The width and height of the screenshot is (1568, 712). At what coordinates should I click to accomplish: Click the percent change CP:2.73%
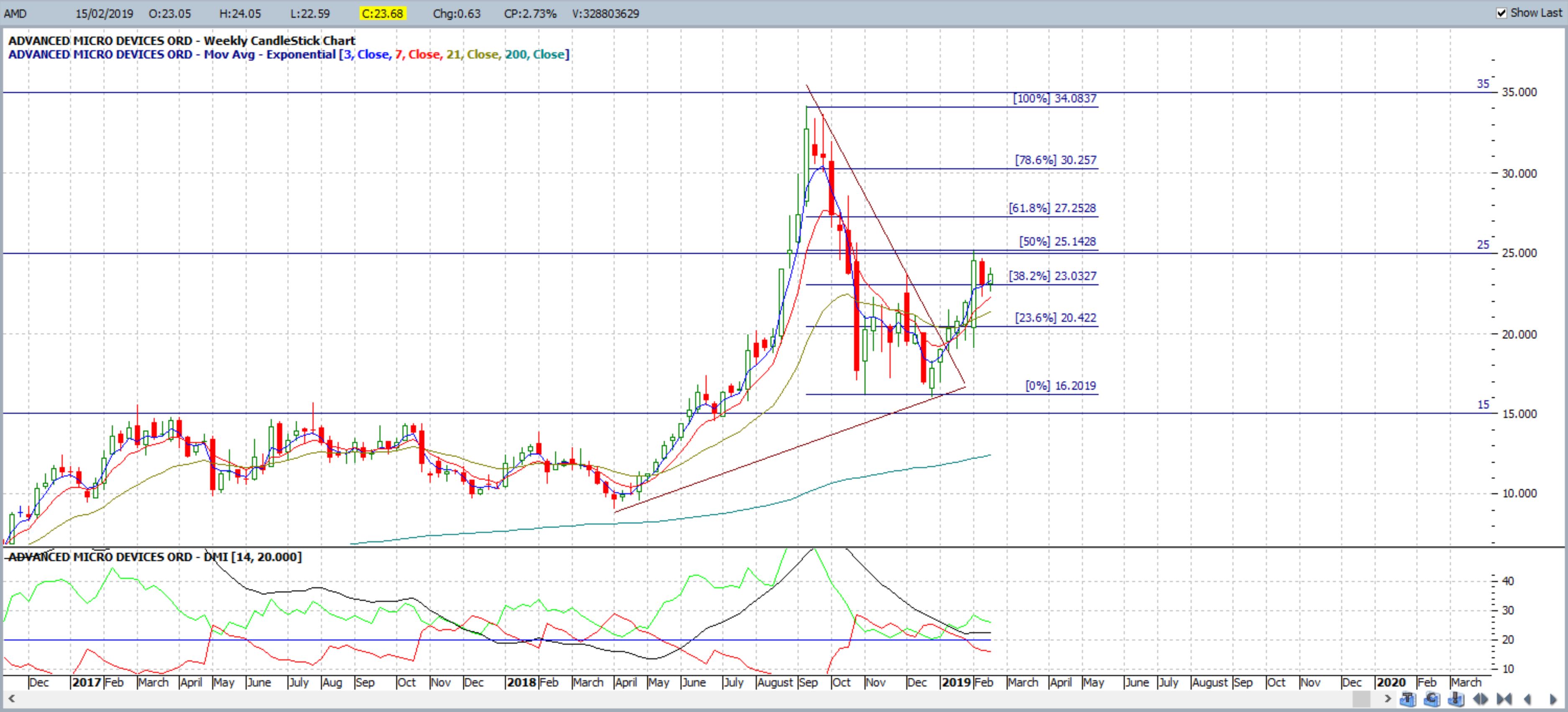click(x=530, y=13)
